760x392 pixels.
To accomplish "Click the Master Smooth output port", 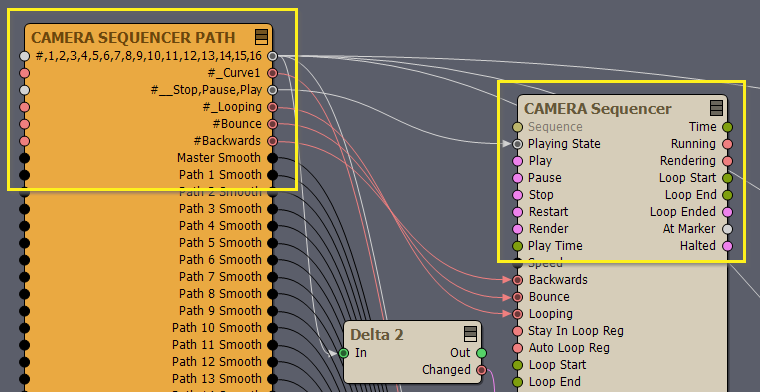I will [272, 158].
